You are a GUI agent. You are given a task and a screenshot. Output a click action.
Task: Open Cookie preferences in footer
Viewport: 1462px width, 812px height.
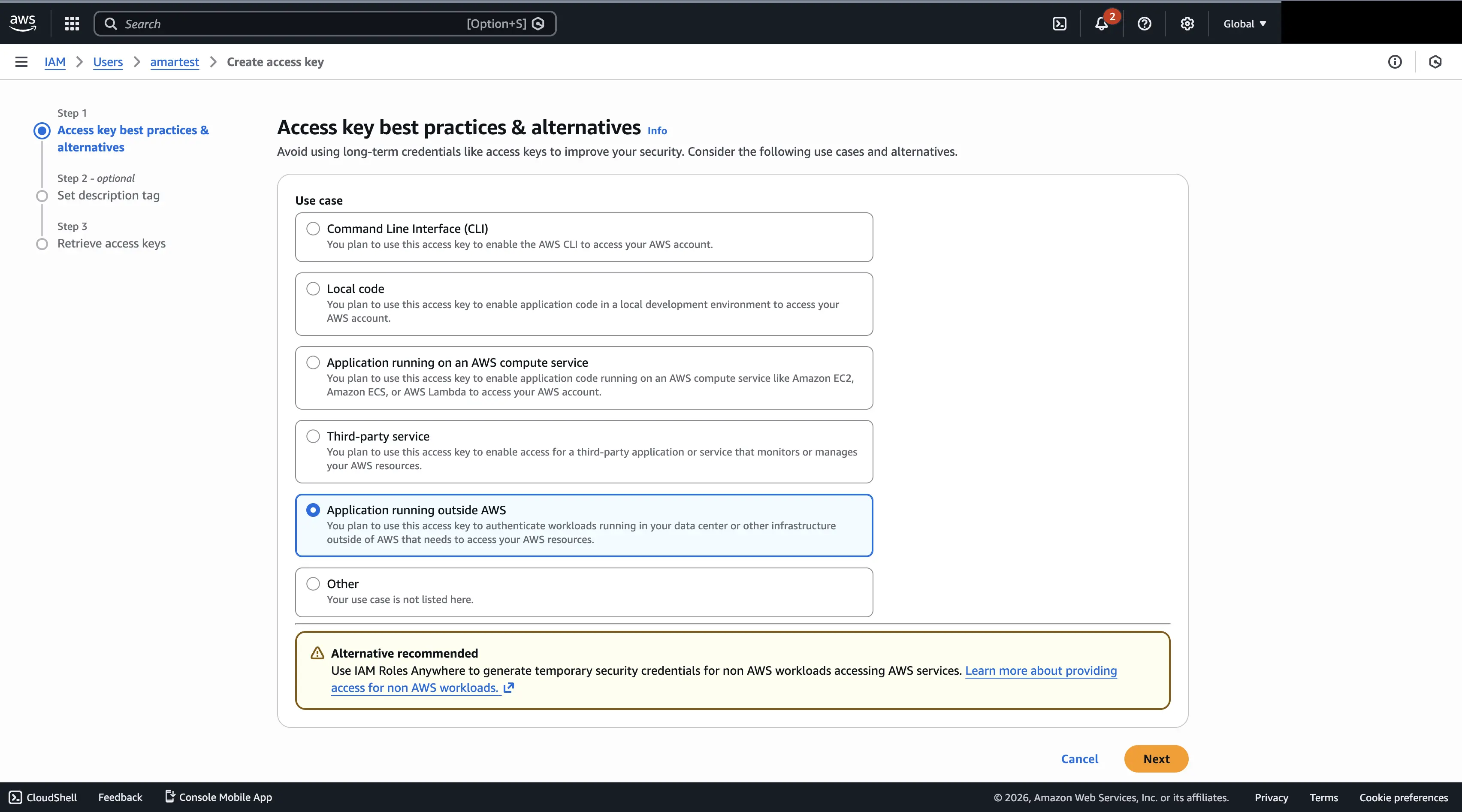pos(1404,797)
